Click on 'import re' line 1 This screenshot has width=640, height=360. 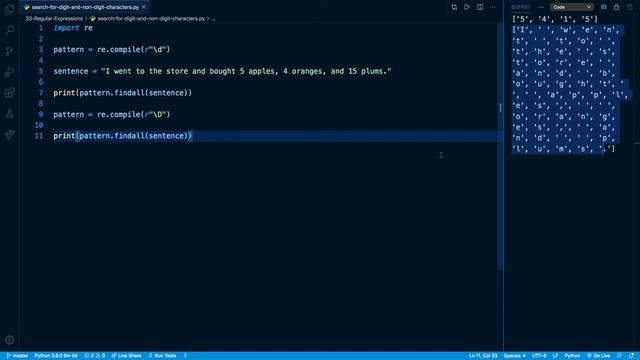(73, 28)
